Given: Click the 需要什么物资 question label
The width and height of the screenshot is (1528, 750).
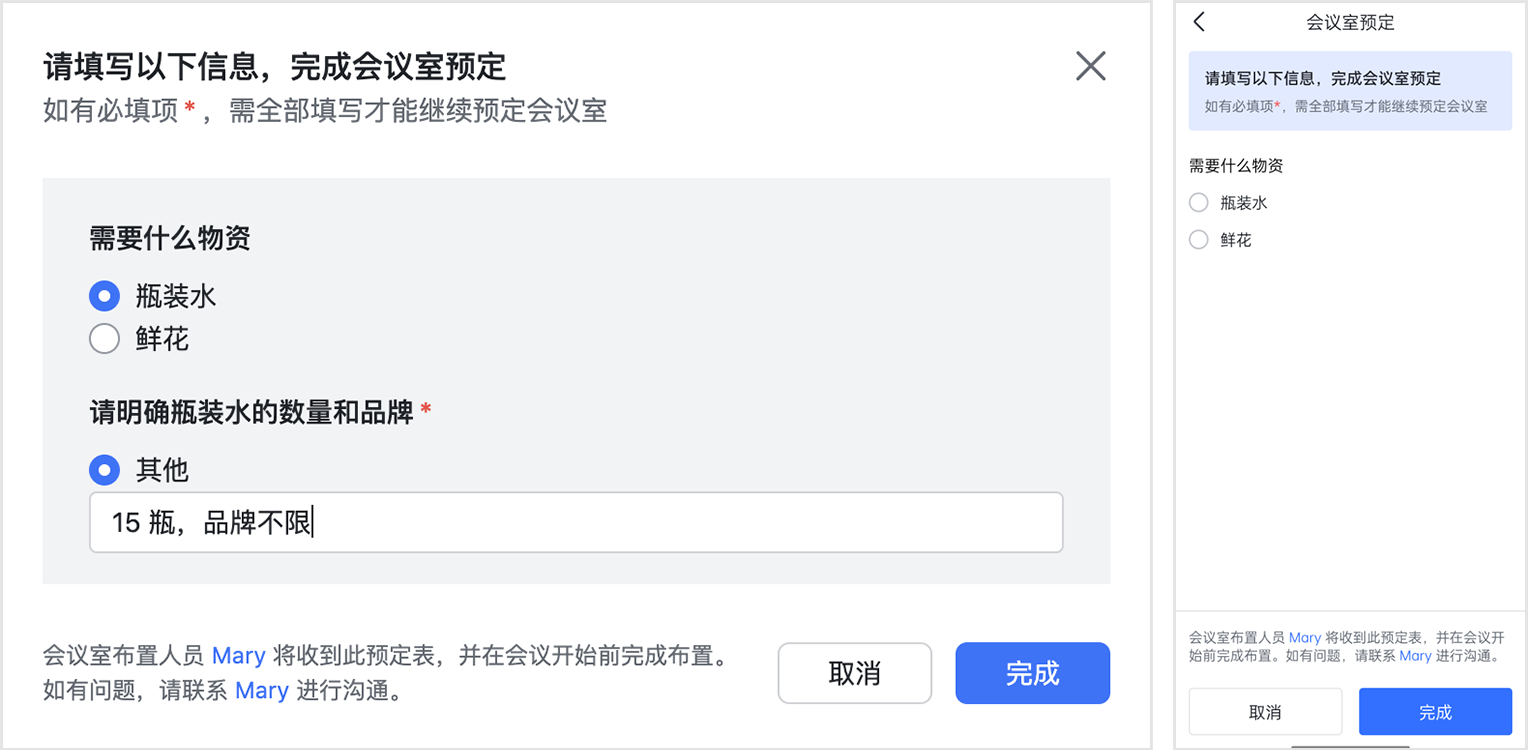Looking at the screenshot, I should pyautogui.click(x=167, y=239).
